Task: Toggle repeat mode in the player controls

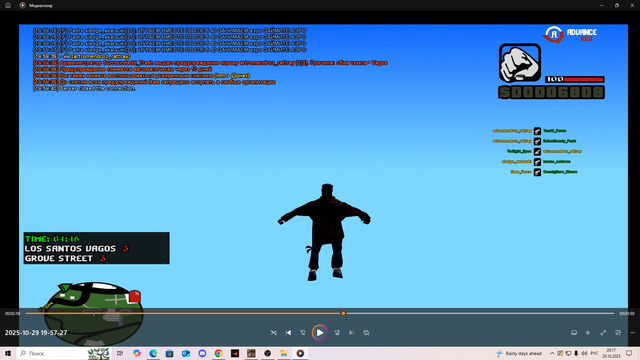Action: (366, 333)
